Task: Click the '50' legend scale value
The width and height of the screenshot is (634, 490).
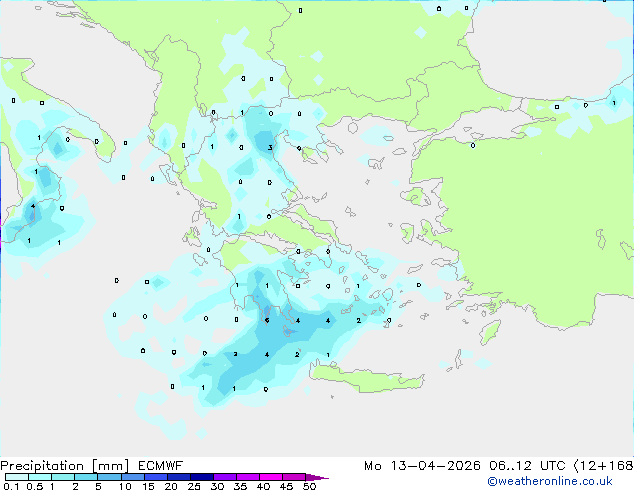Action: coord(309,486)
